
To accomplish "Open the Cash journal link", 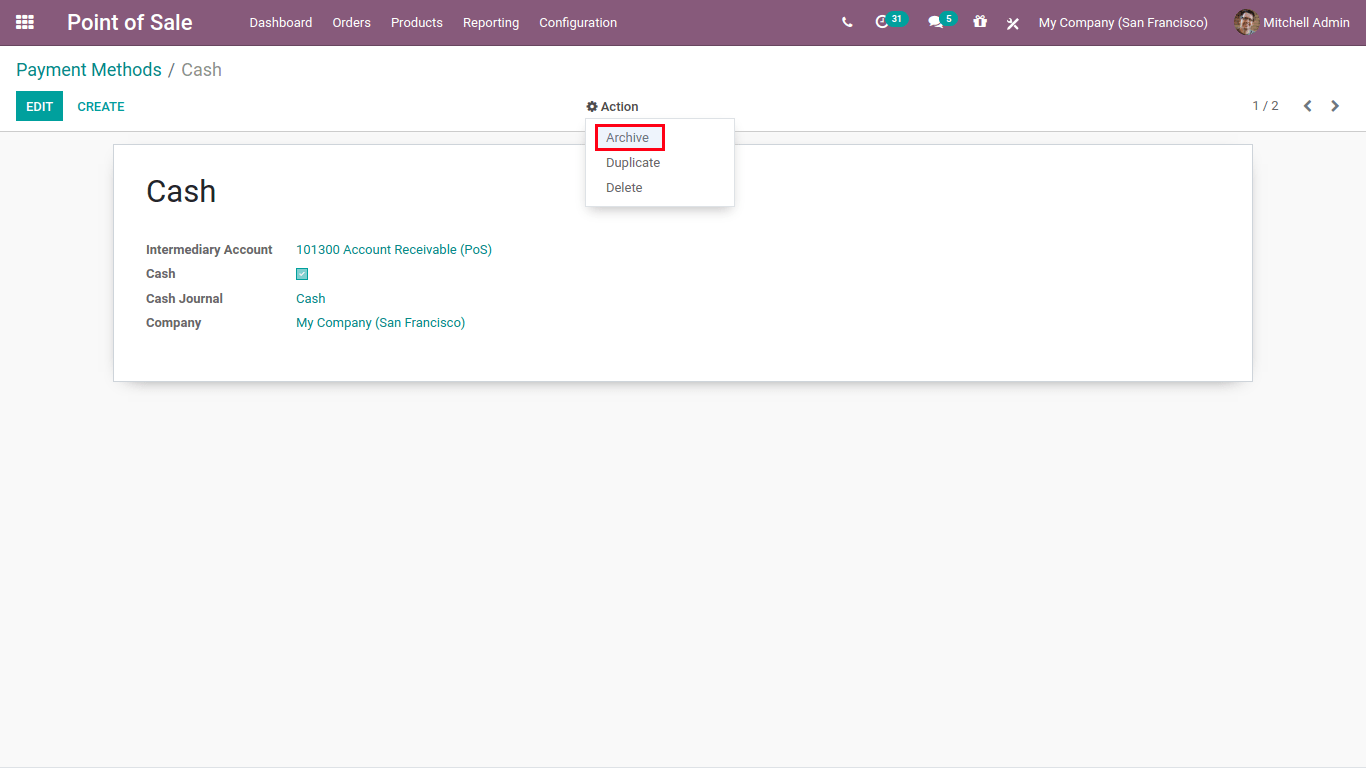I will click(311, 299).
